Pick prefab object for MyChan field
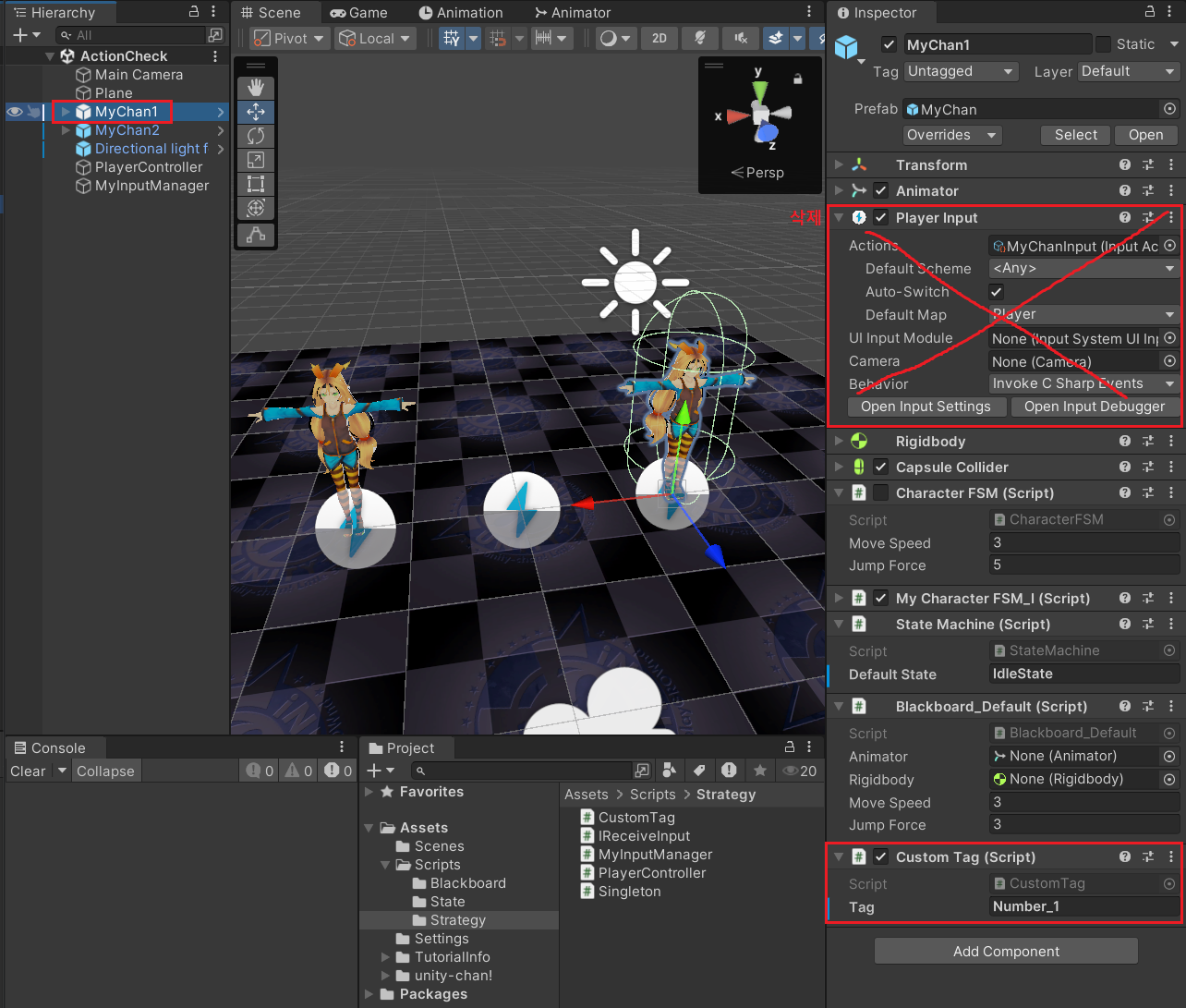The height and width of the screenshot is (1008, 1186). tap(1169, 109)
